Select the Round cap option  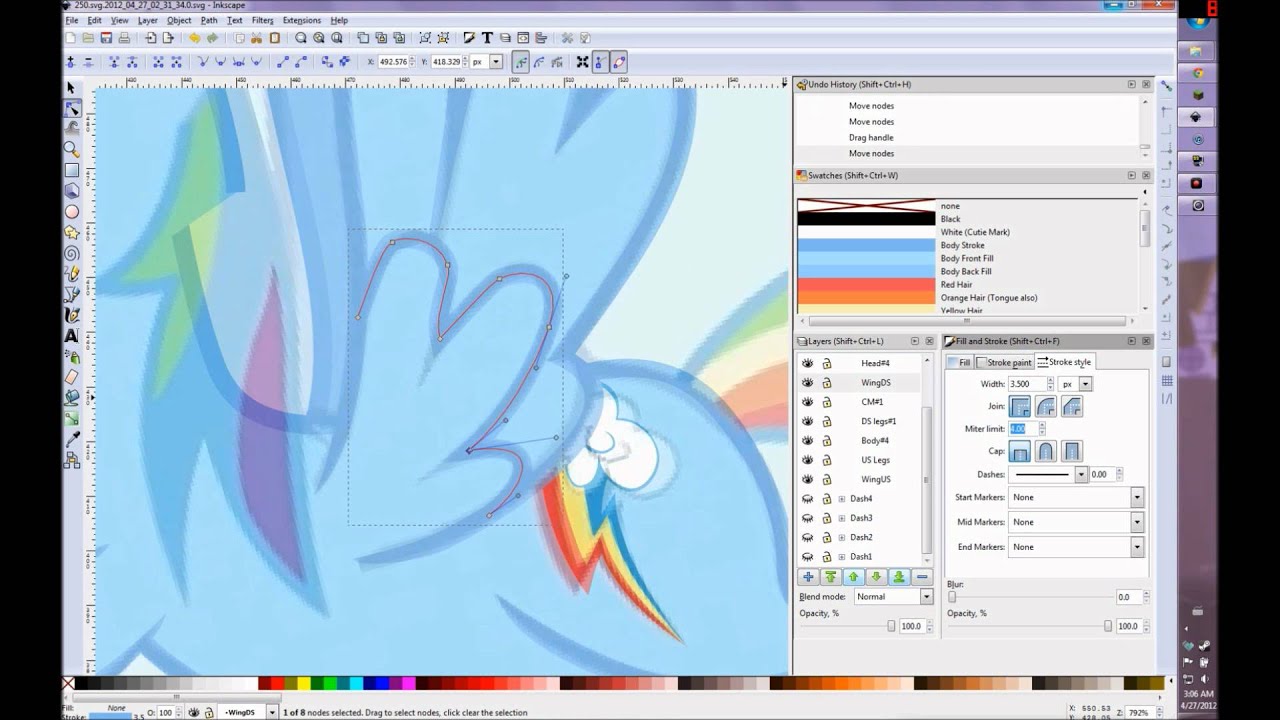(1045, 451)
